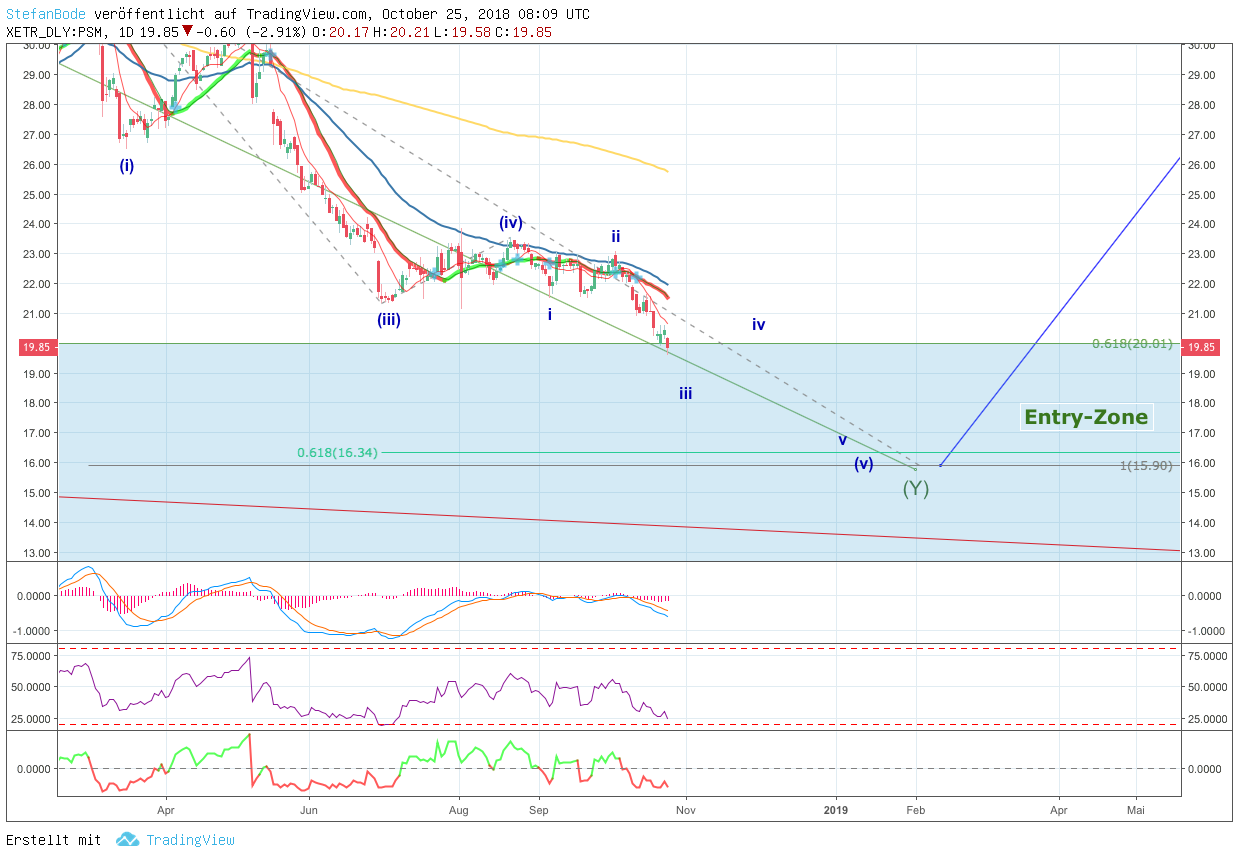Select the parenthesized (i) wave label

[127, 166]
